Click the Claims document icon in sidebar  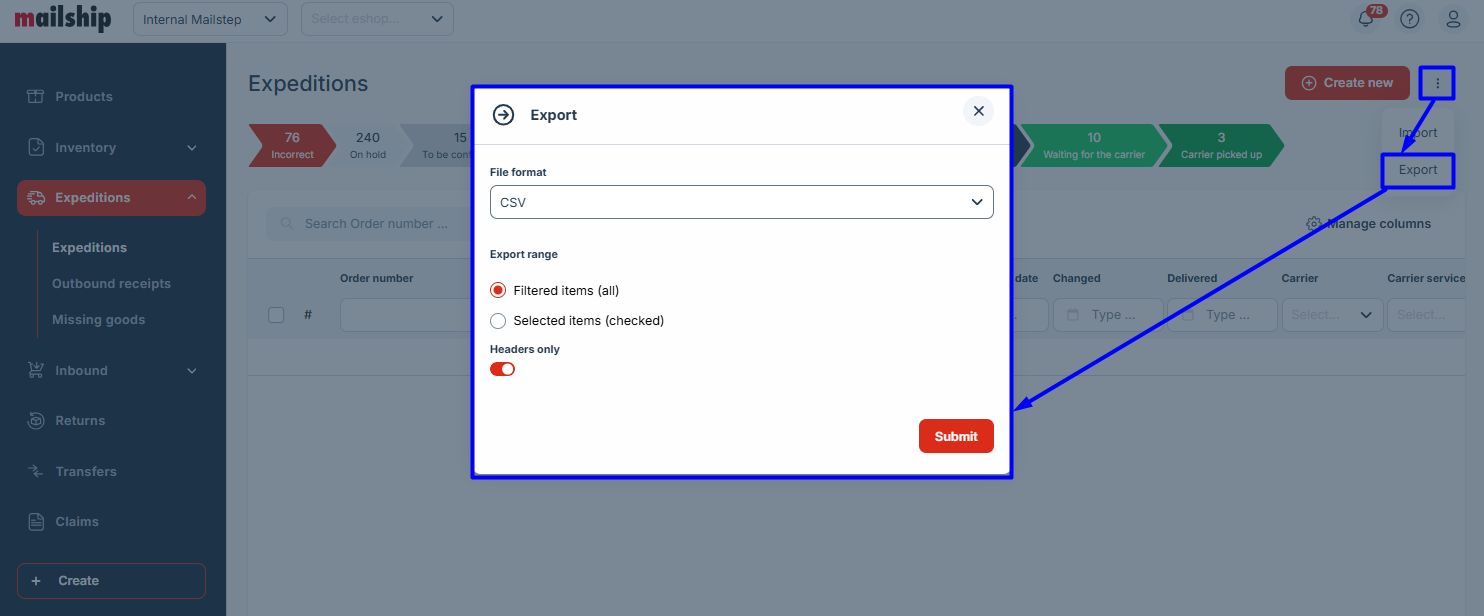click(36, 522)
